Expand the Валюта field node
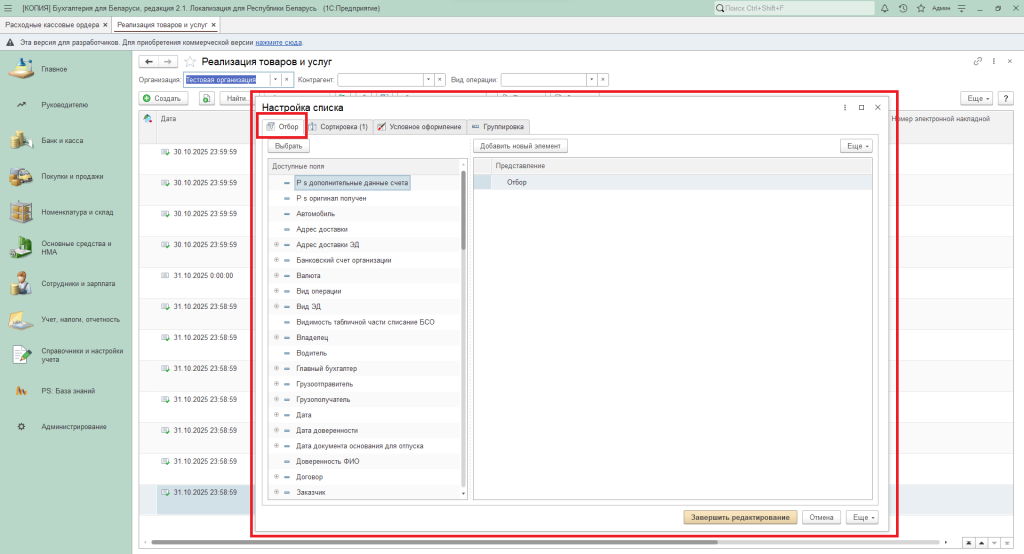The height and width of the screenshot is (554, 1024). pyautogui.click(x=277, y=275)
